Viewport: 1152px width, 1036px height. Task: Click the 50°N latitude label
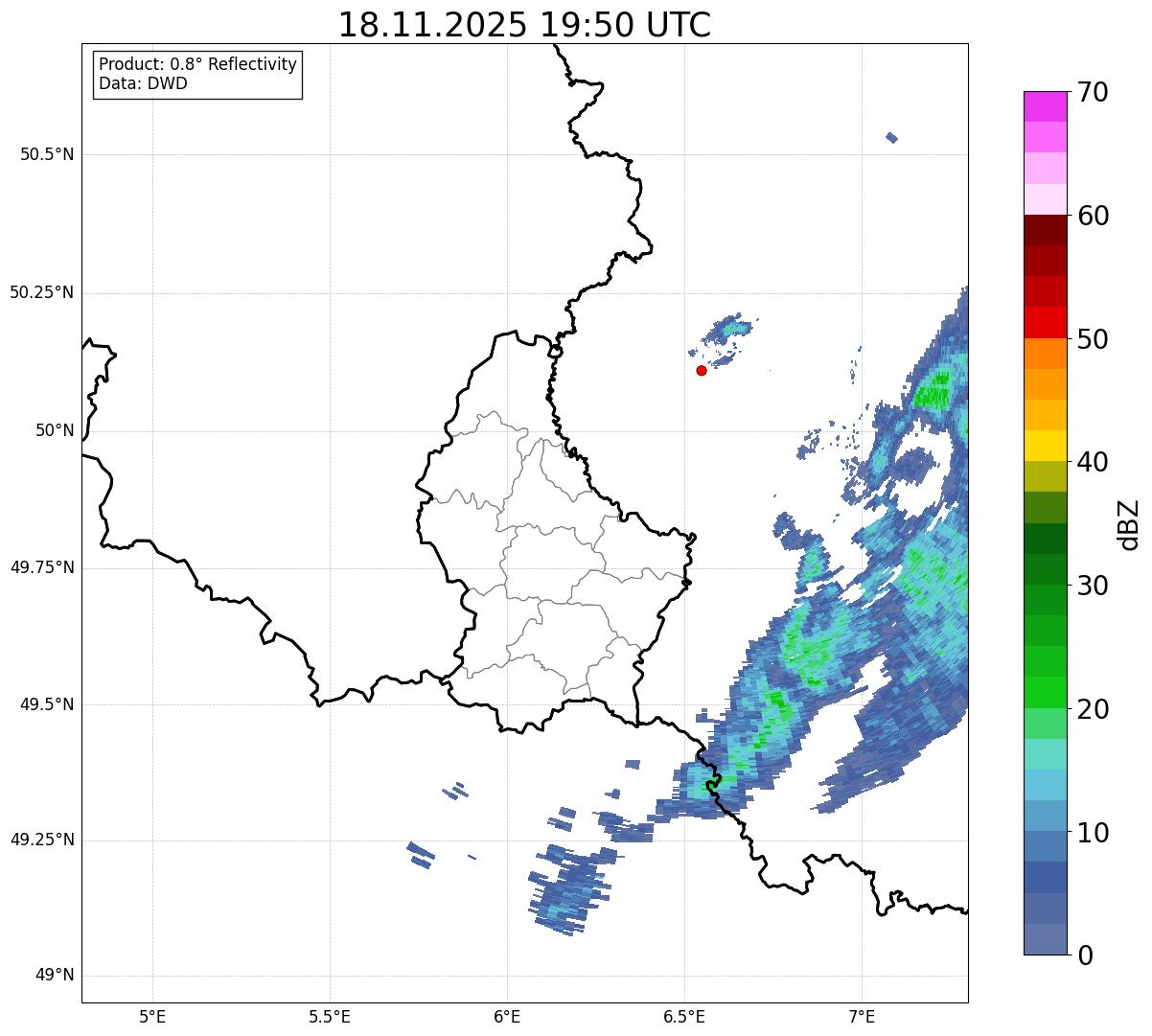55,430
